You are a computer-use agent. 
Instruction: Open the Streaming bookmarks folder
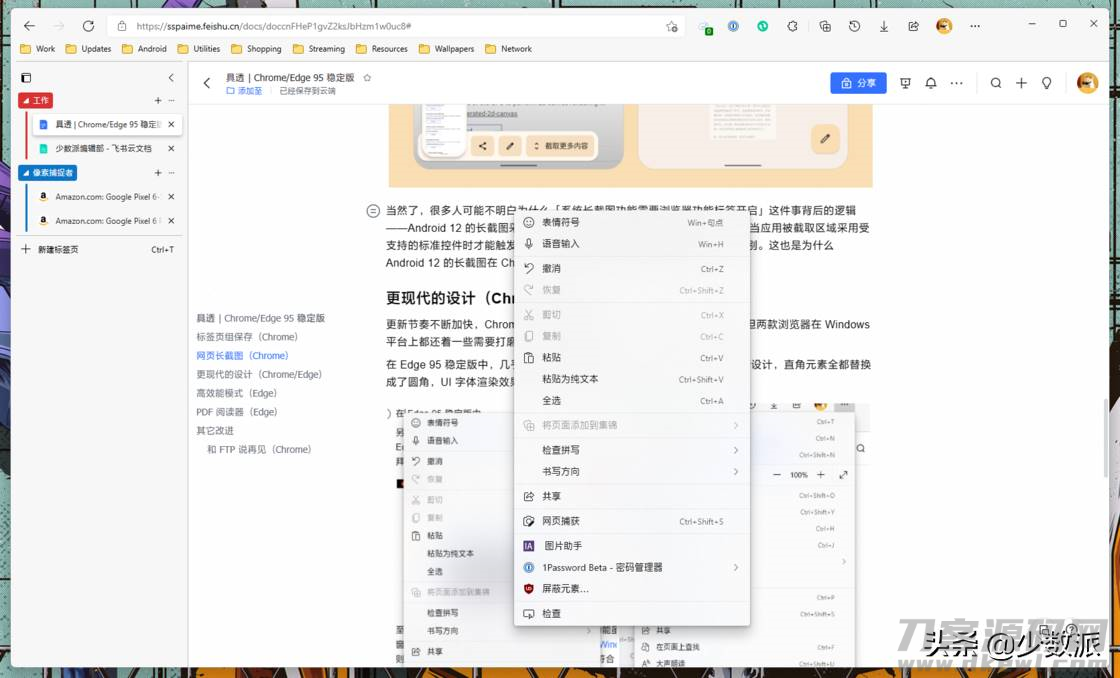(x=319, y=49)
